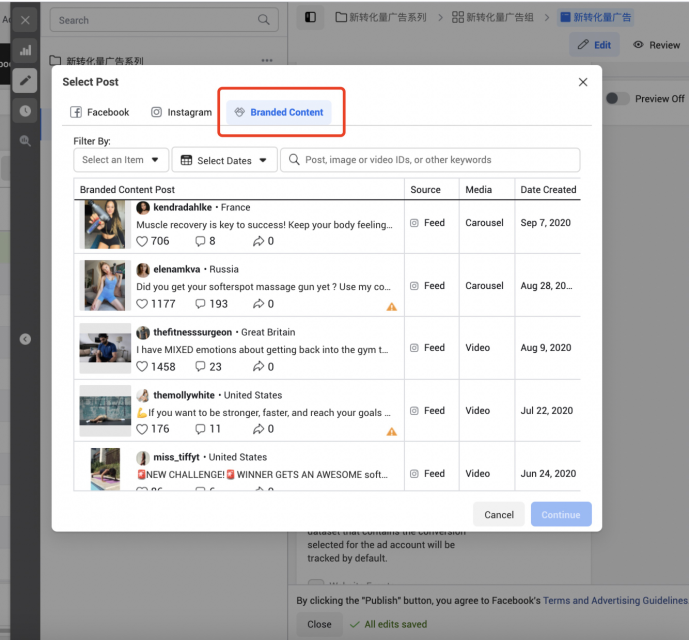
Task: Click the magnifier review icon in sidebar
Action: 25,141
